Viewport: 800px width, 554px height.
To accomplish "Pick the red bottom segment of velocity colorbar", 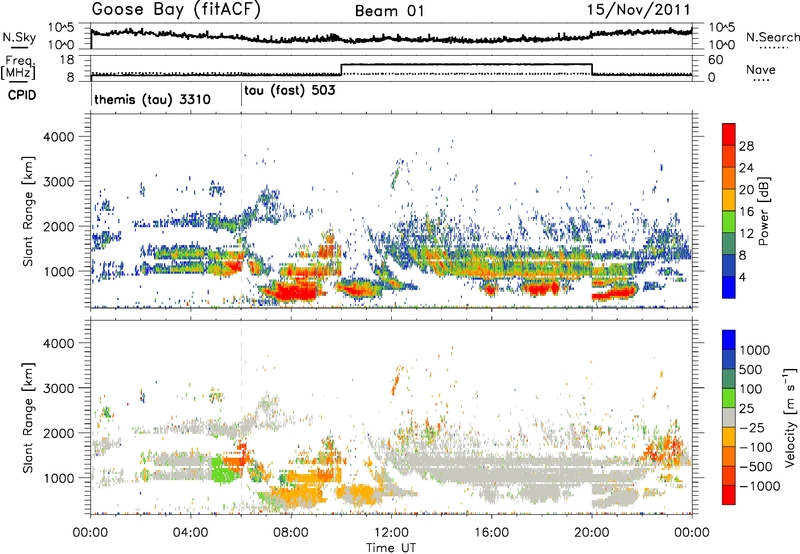I will (x=729, y=495).
